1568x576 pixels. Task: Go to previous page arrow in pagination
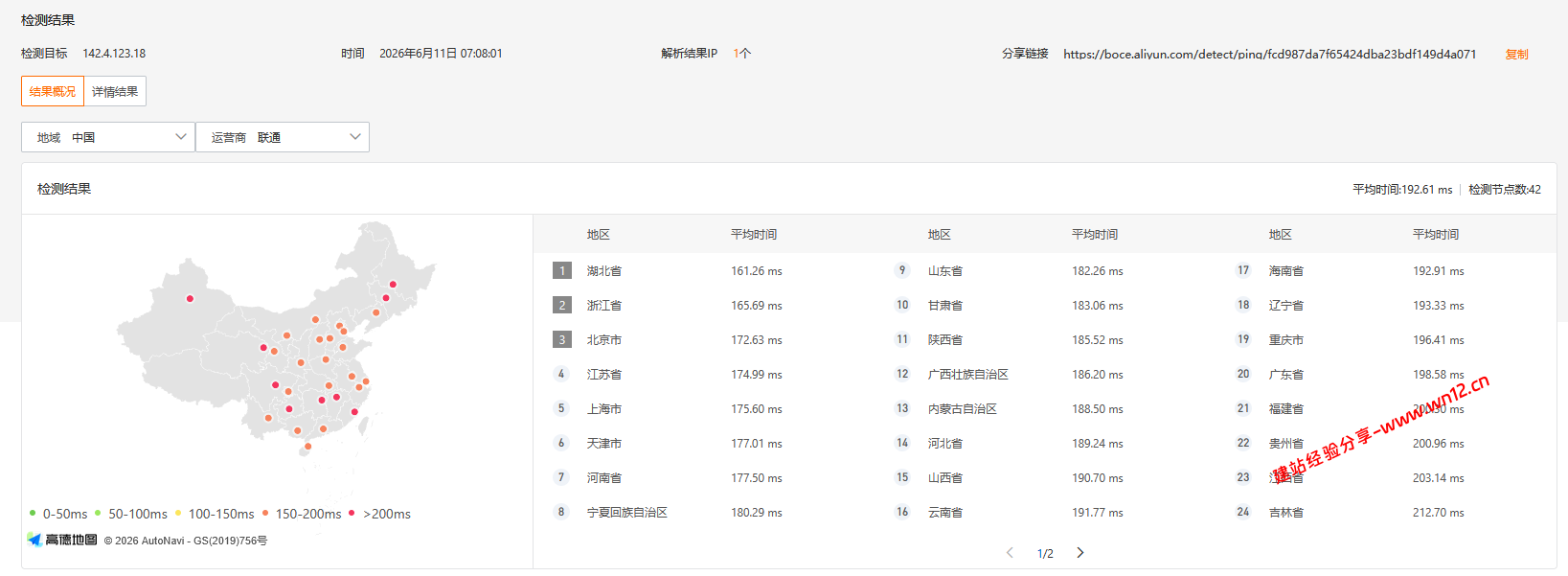coord(1010,552)
